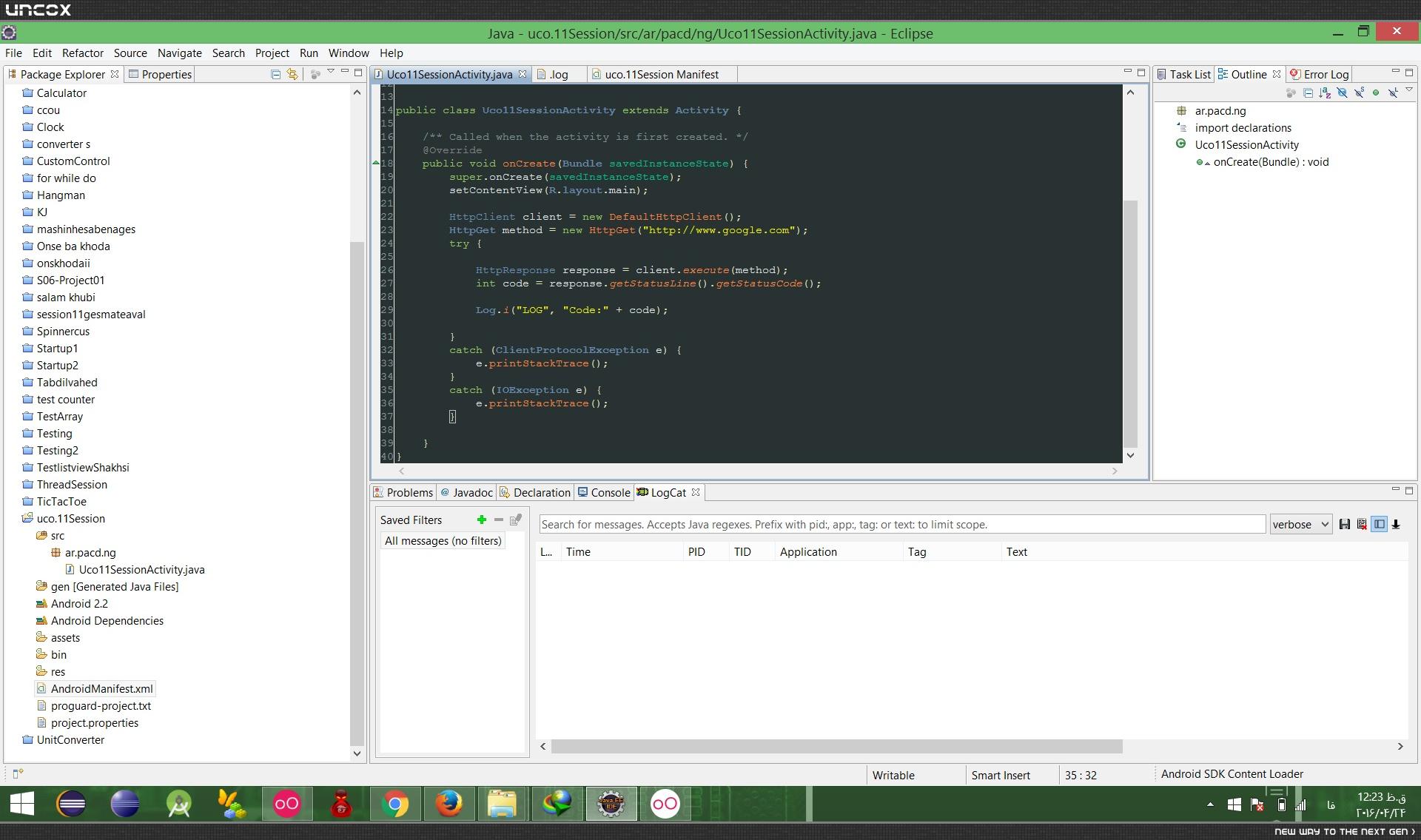
Task: Close the Package Explorer tab
Action: tap(115, 74)
